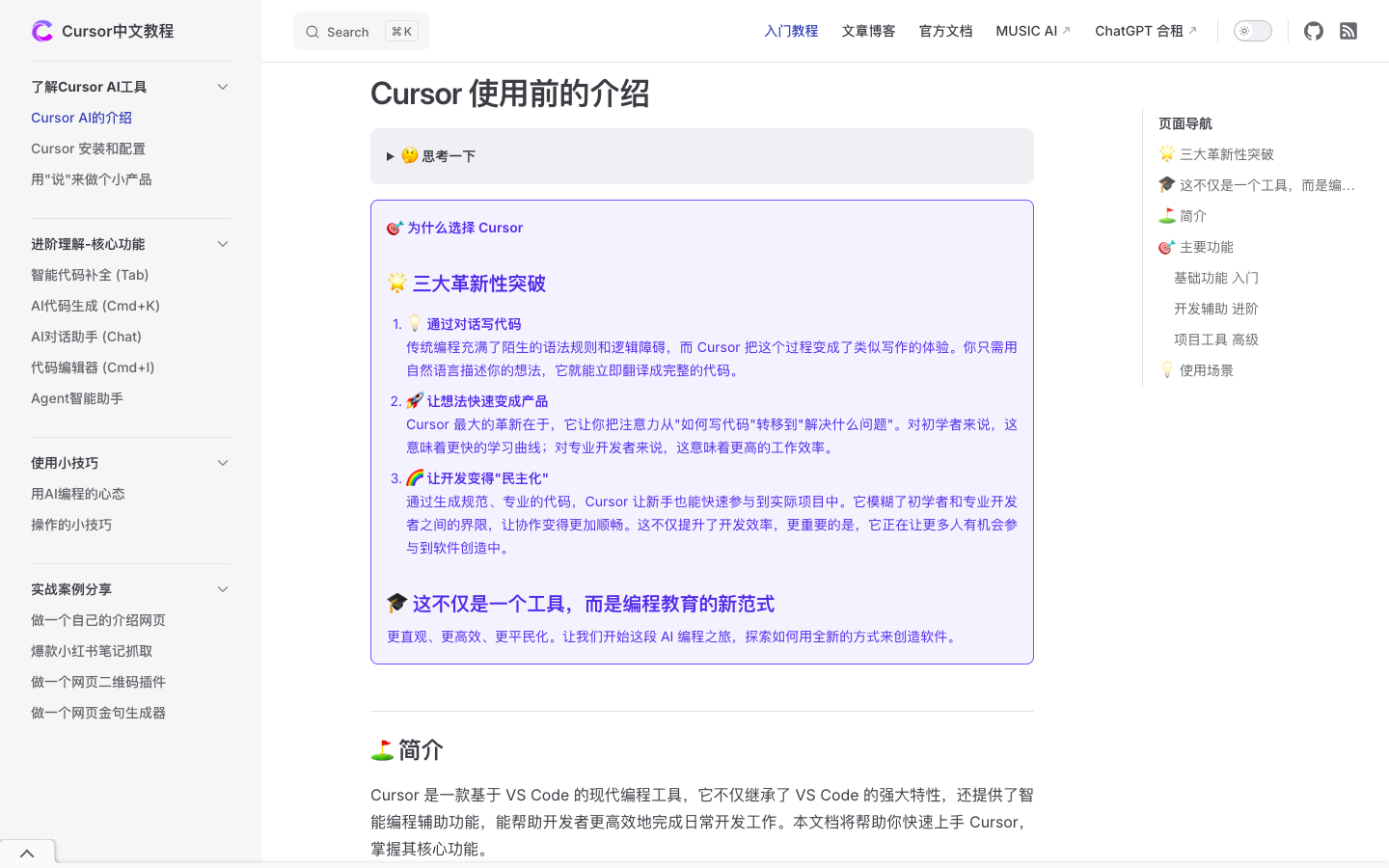This screenshot has width=1389, height=868.
Task: Open 智能代码补全 (Tab) sidebar page
Action: coord(90,275)
